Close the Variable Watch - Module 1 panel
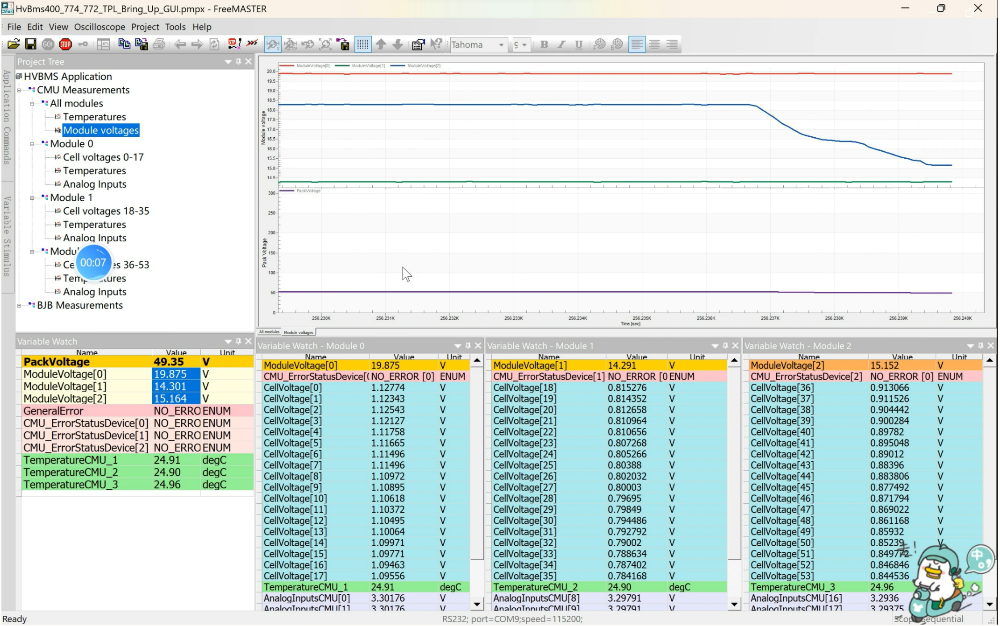The width and height of the screenshot is (1000, 626). 735,345
